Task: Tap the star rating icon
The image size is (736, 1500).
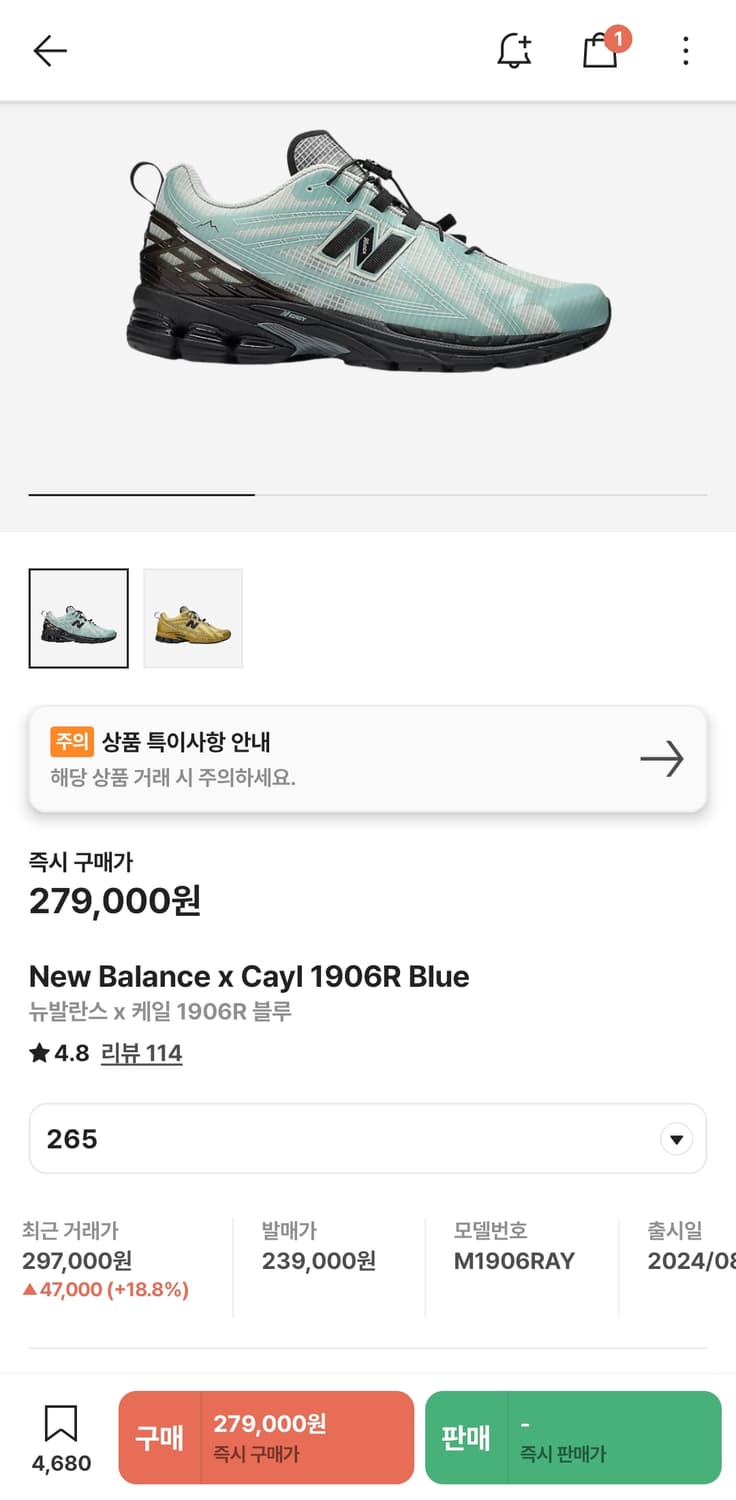Action: point(39,1053)
